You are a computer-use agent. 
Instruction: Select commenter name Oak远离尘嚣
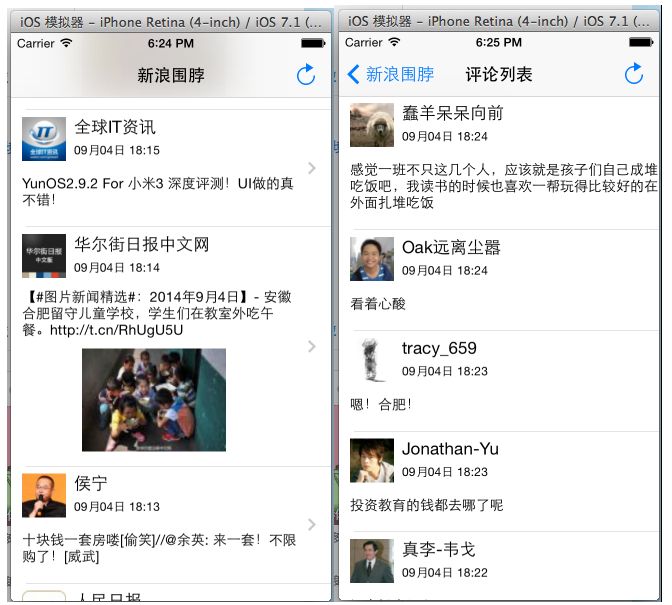click(451, 247)
